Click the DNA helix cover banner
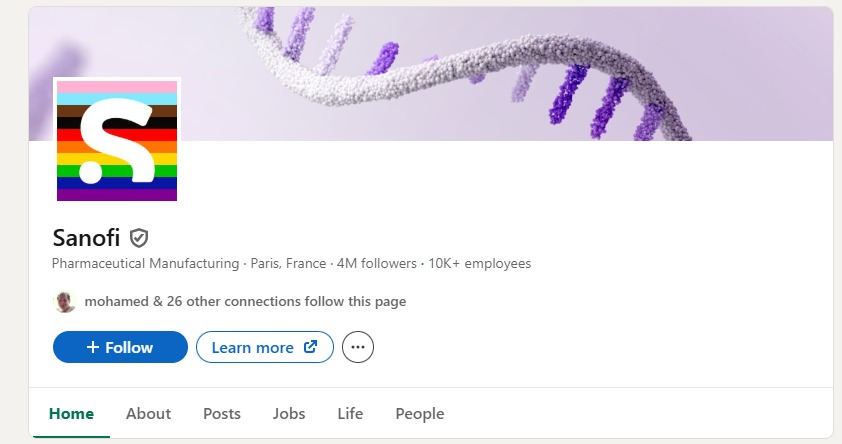The width and height of the screenshot is (842, 444). click(x=500, y=70)
